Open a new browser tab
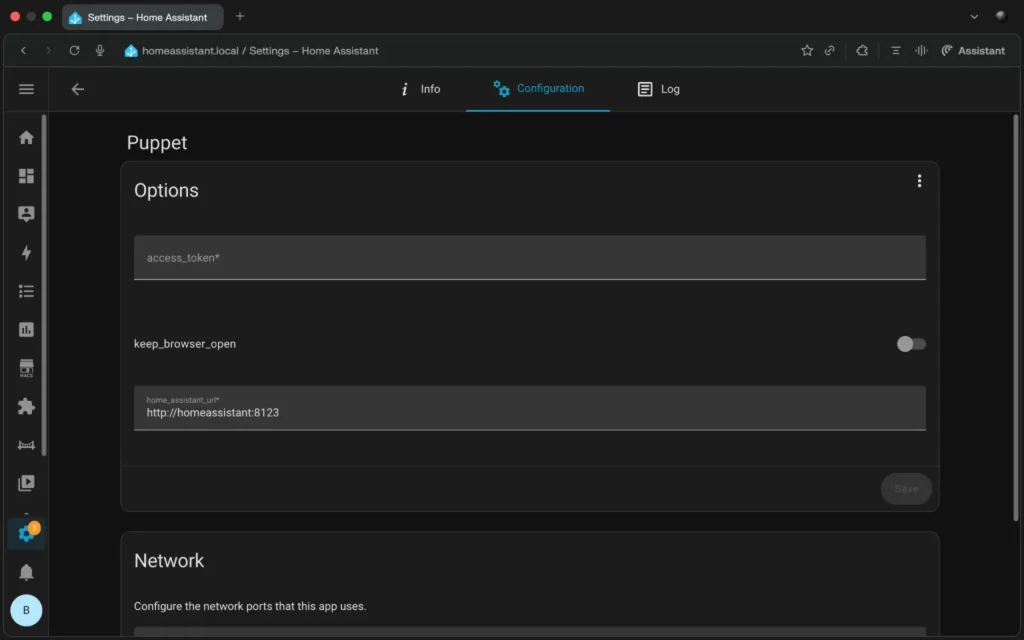The width and height of the screenshot is (1024, 640). pyautogui.click(x=240, y=16)
